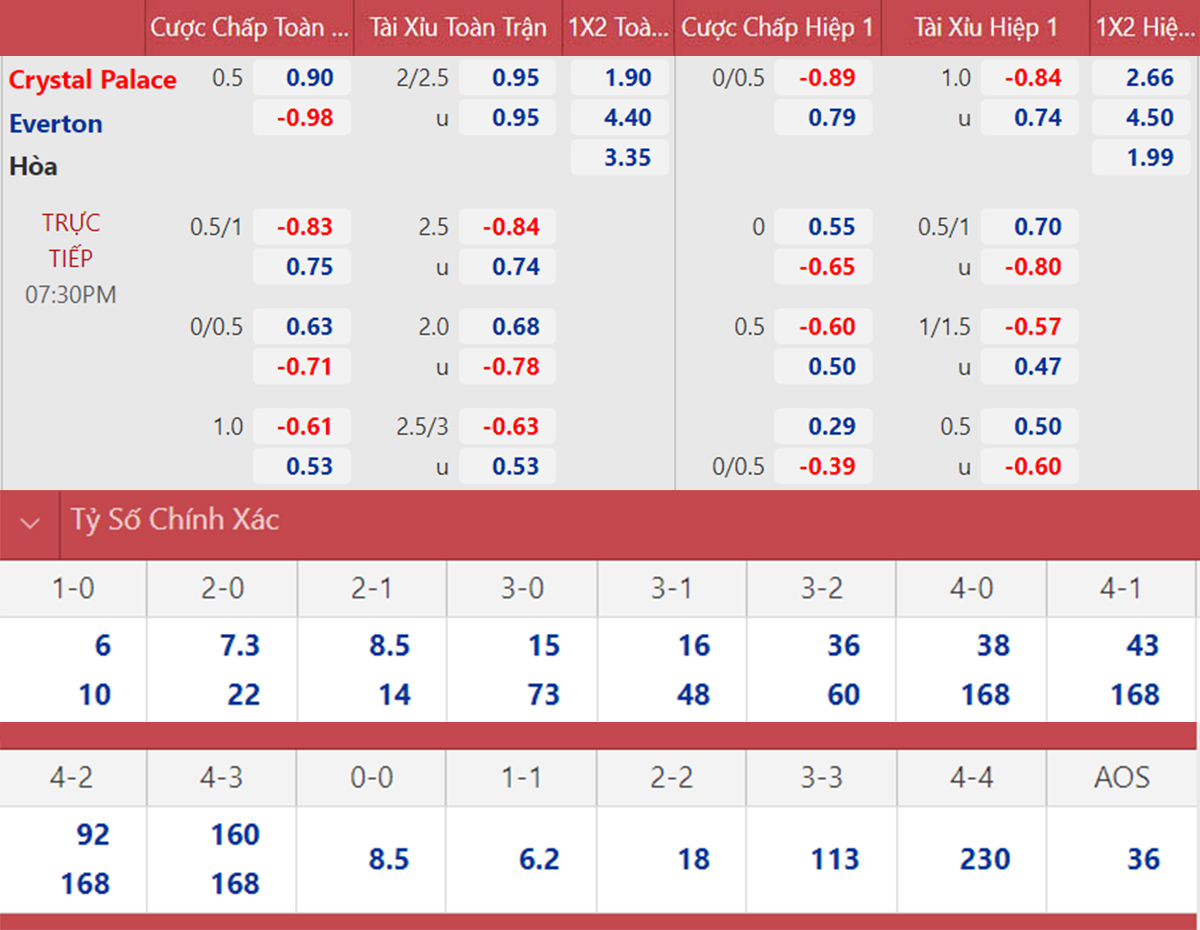Bet the 2-2 draw at odds 18
This screenshot has height=930, width=1200.
pyautogui.click(x=694, y=860)
